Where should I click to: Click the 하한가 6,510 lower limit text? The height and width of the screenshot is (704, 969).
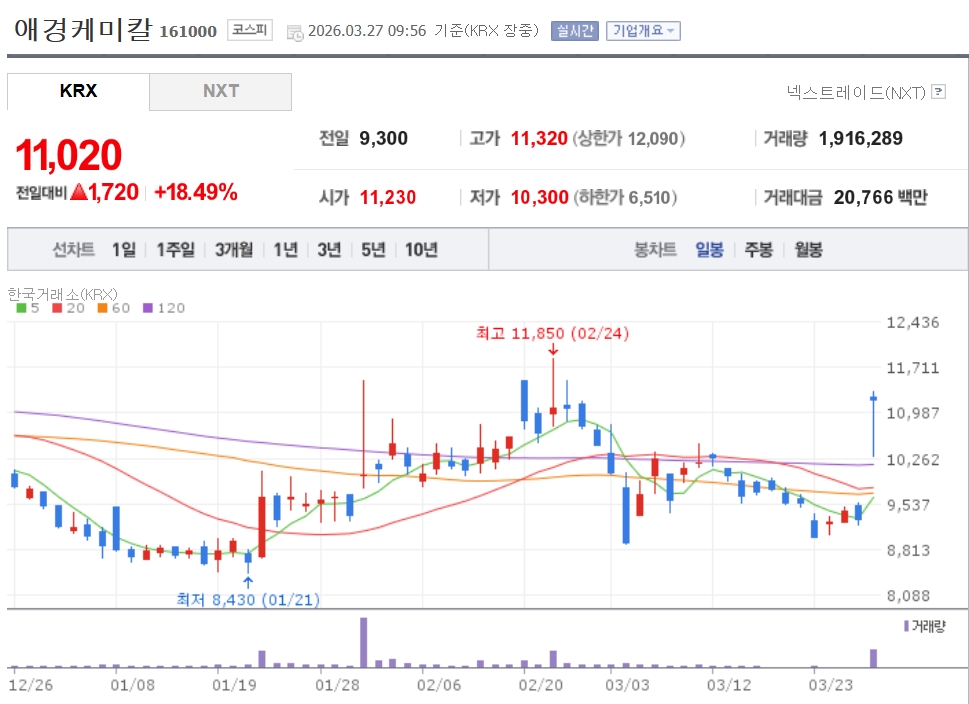625,197
